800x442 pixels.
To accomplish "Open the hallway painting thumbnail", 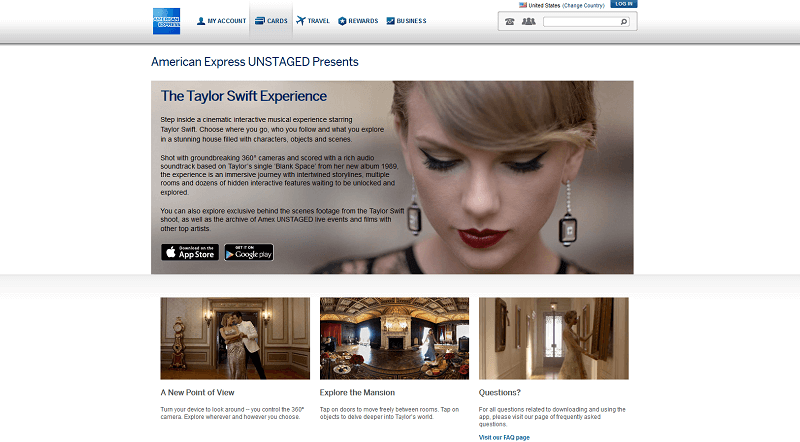I will (554, 338).
